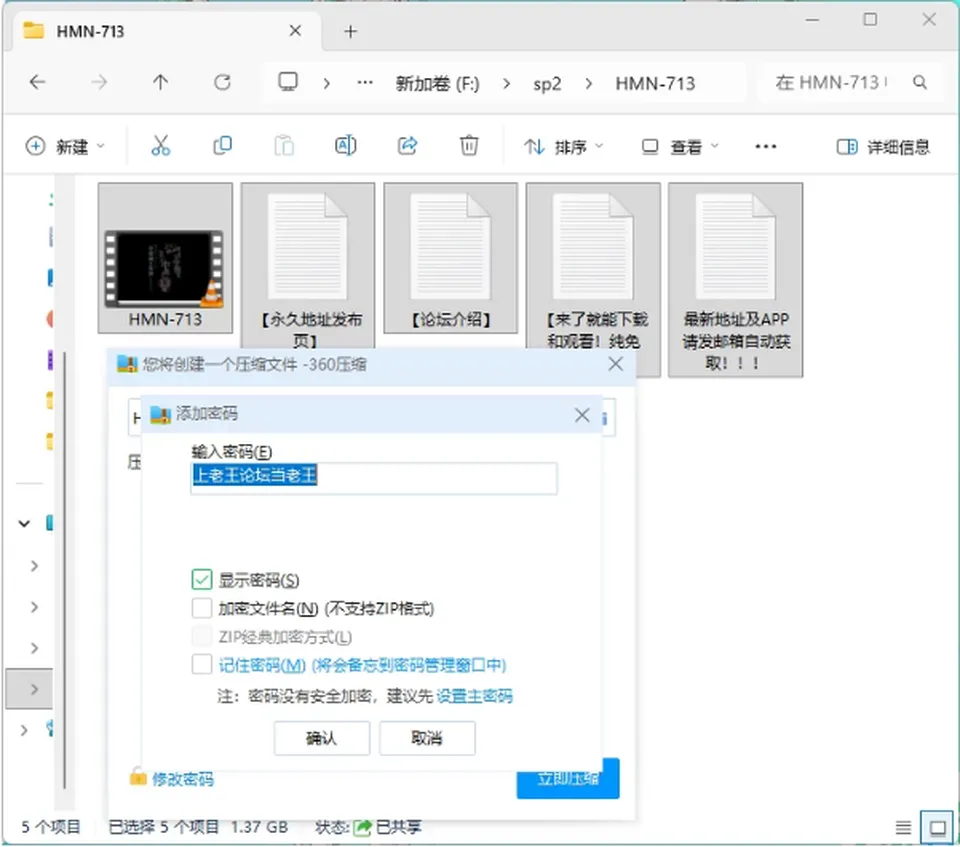Screen dimensions: 960x847
Task: Click 新加卷 (F:) in the breadcrumb
Action: click(x=437, y=83)
